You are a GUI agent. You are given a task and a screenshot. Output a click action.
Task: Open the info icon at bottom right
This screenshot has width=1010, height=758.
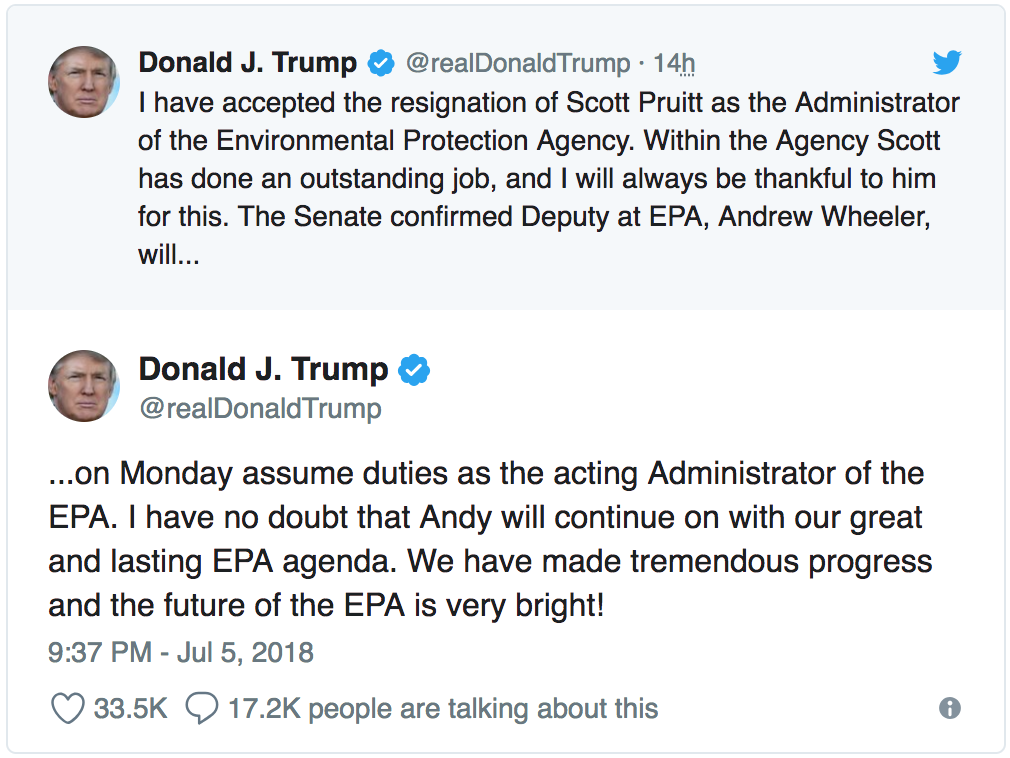coord(950,708)
